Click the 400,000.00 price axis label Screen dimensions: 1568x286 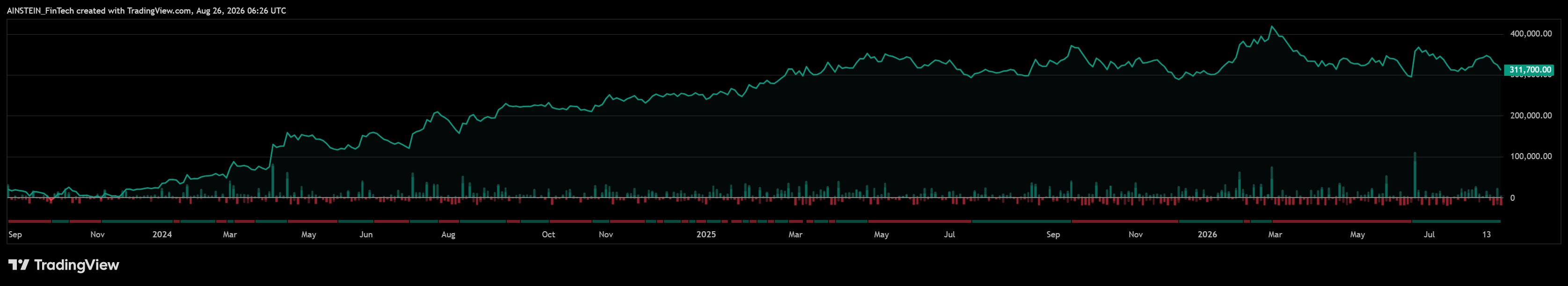click(x=1531, y=34)
